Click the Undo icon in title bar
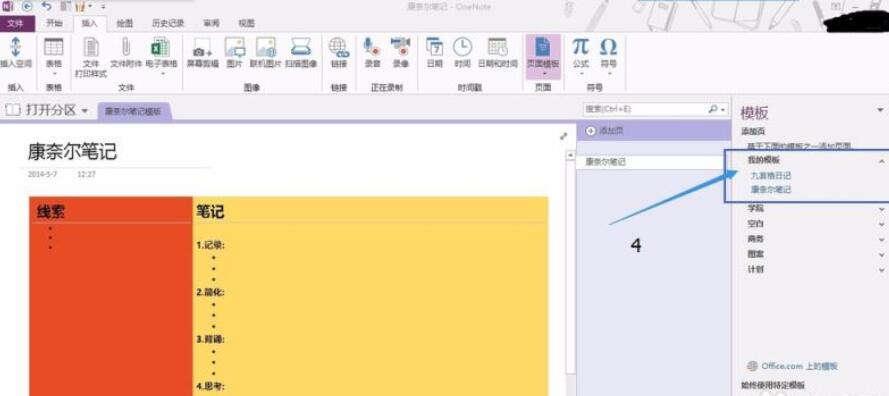 point(46,6)
